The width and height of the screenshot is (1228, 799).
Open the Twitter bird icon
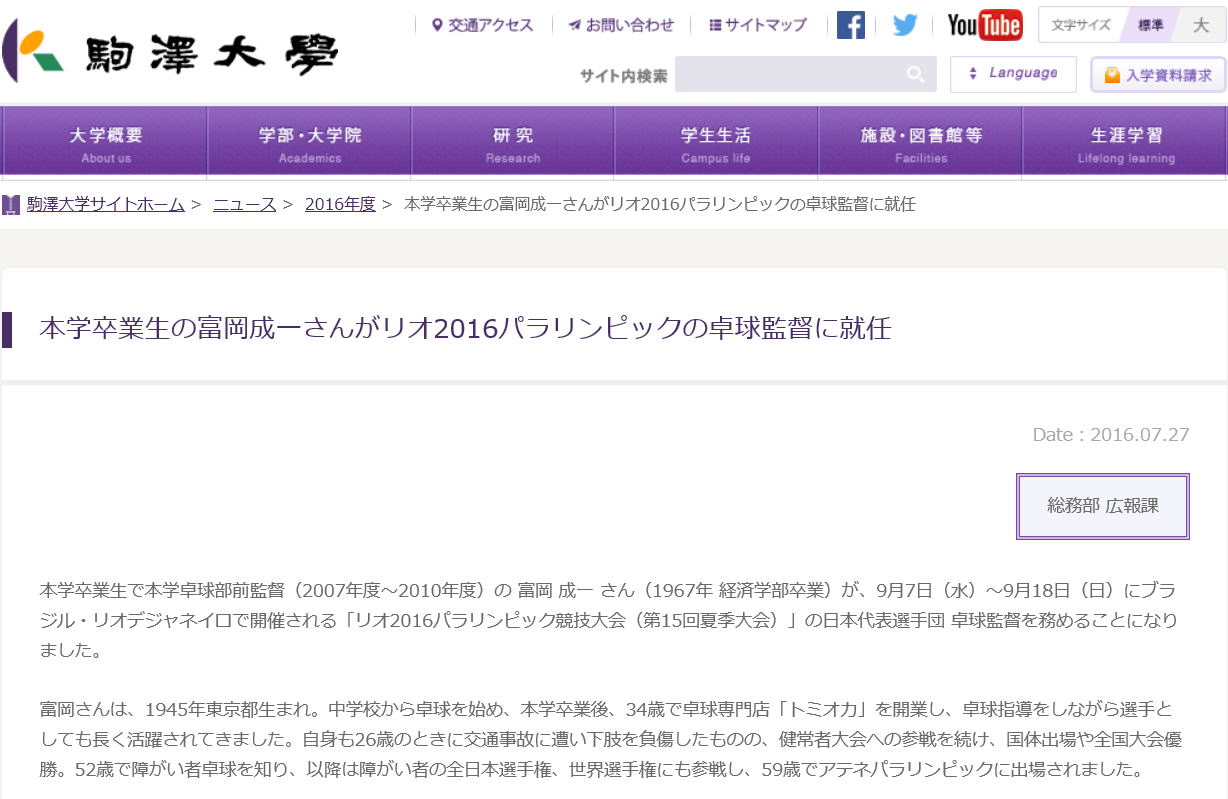pyautogui.click(x=905, y=25)
